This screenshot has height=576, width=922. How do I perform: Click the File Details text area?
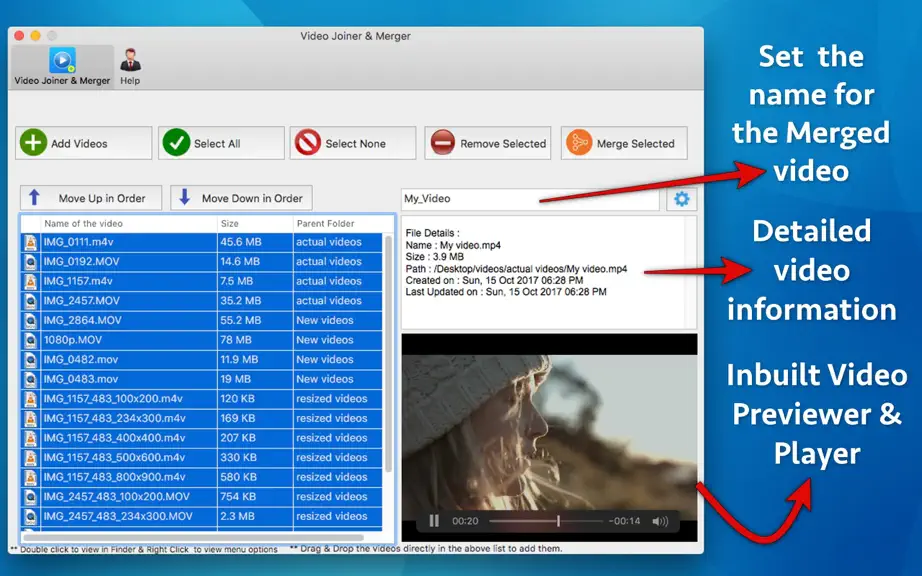pyautogui.click(x=549, y=273)
